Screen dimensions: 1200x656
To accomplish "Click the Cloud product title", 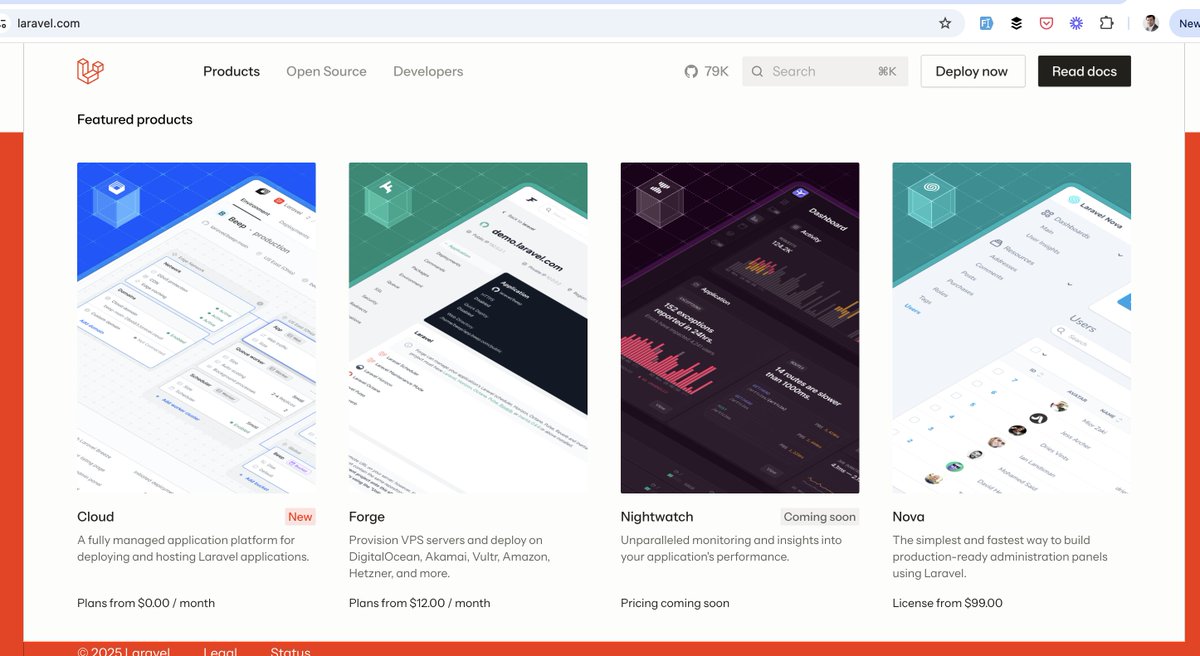I will point(96,517).
